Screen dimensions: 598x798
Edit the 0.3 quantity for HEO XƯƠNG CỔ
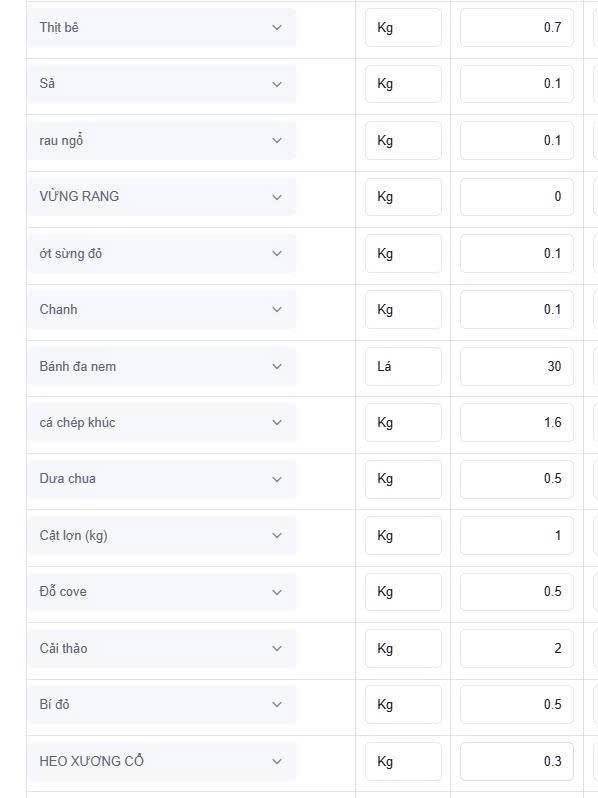(x=517, y=761)
